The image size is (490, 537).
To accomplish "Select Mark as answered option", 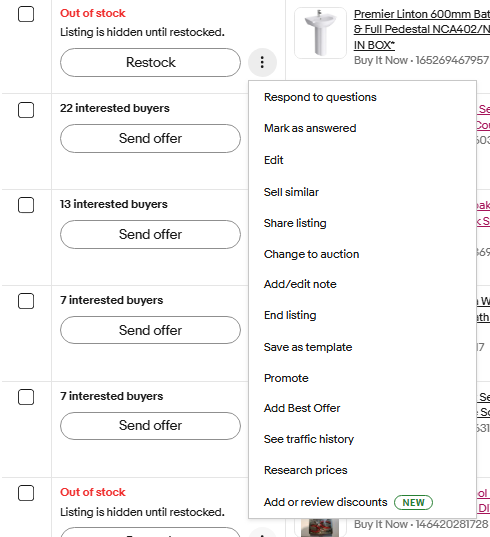I will point(310,128).
